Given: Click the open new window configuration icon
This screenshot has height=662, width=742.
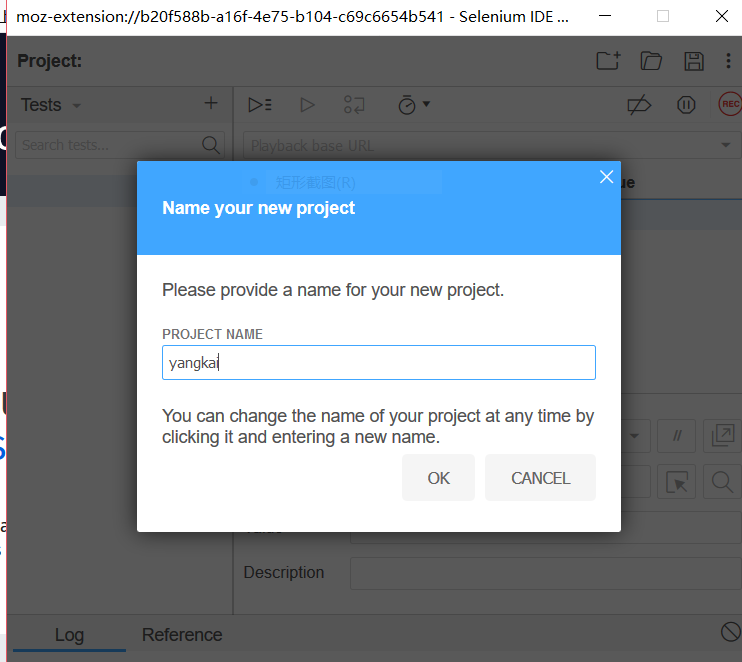Looking at the screenshot, I should (x=723, y=436).
